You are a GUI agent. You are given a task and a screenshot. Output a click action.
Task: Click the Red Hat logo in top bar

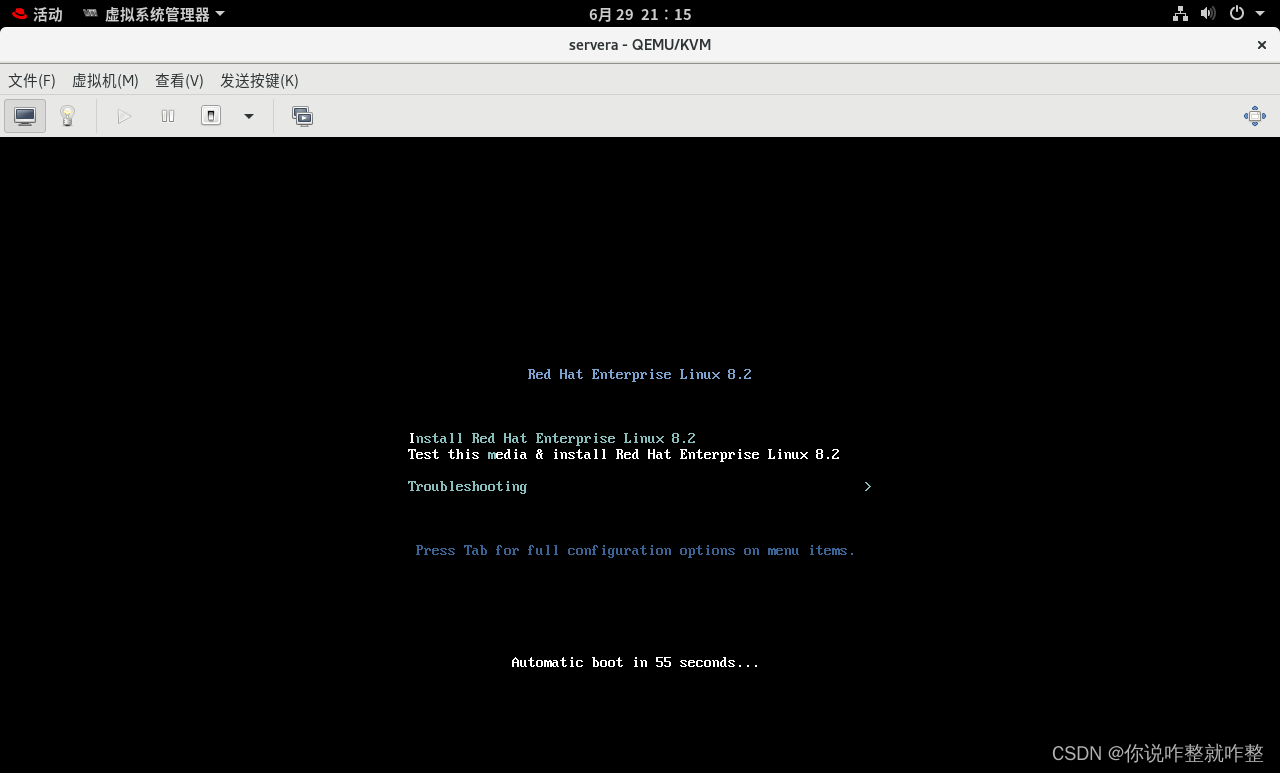click(19, 14)
